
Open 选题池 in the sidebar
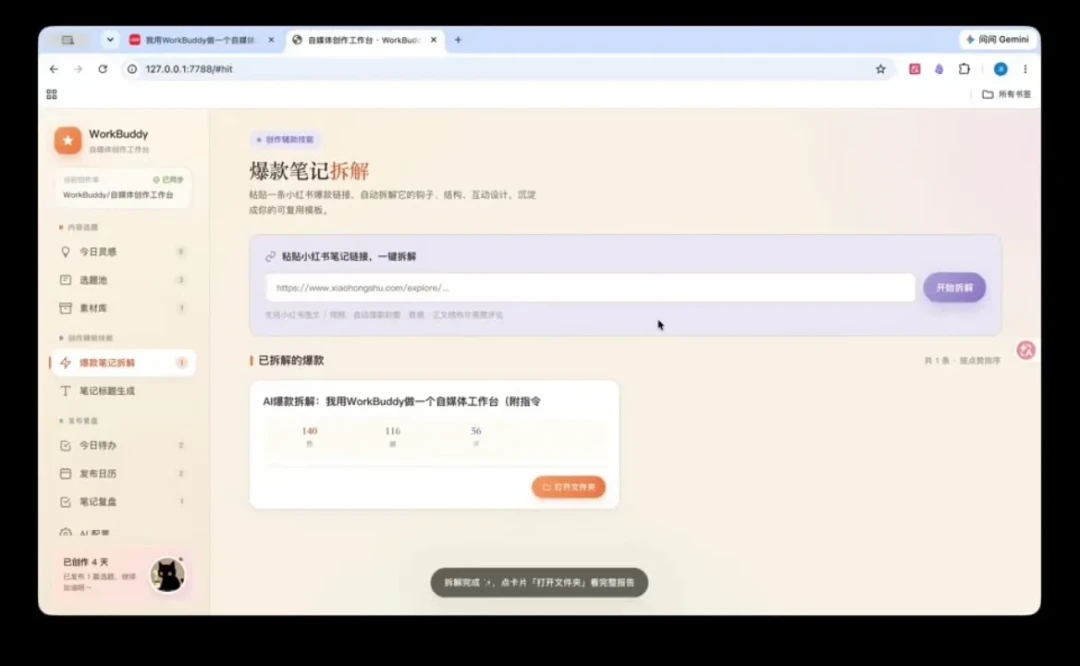(x=122, y=280)
